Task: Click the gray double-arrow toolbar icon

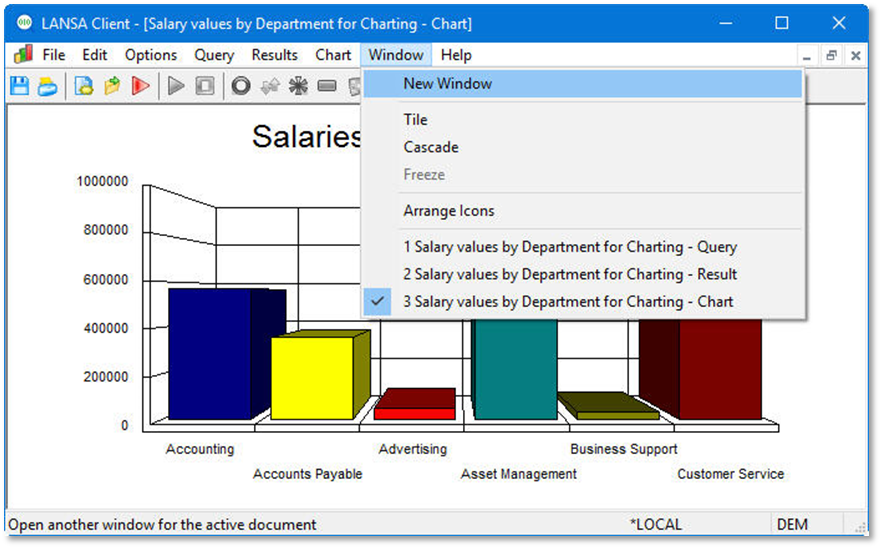Action: pos(270,86)
